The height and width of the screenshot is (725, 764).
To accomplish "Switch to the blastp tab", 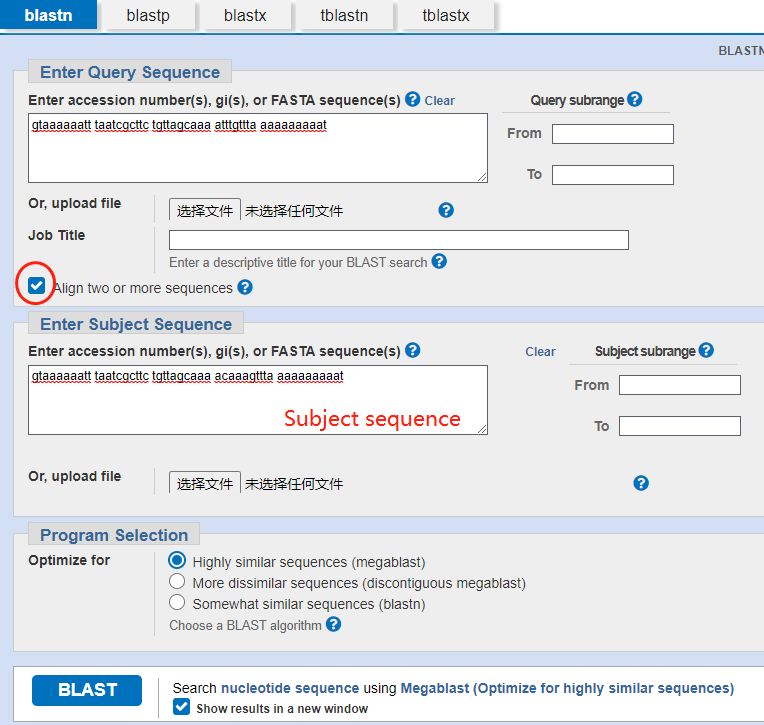I will coord(148,15).
